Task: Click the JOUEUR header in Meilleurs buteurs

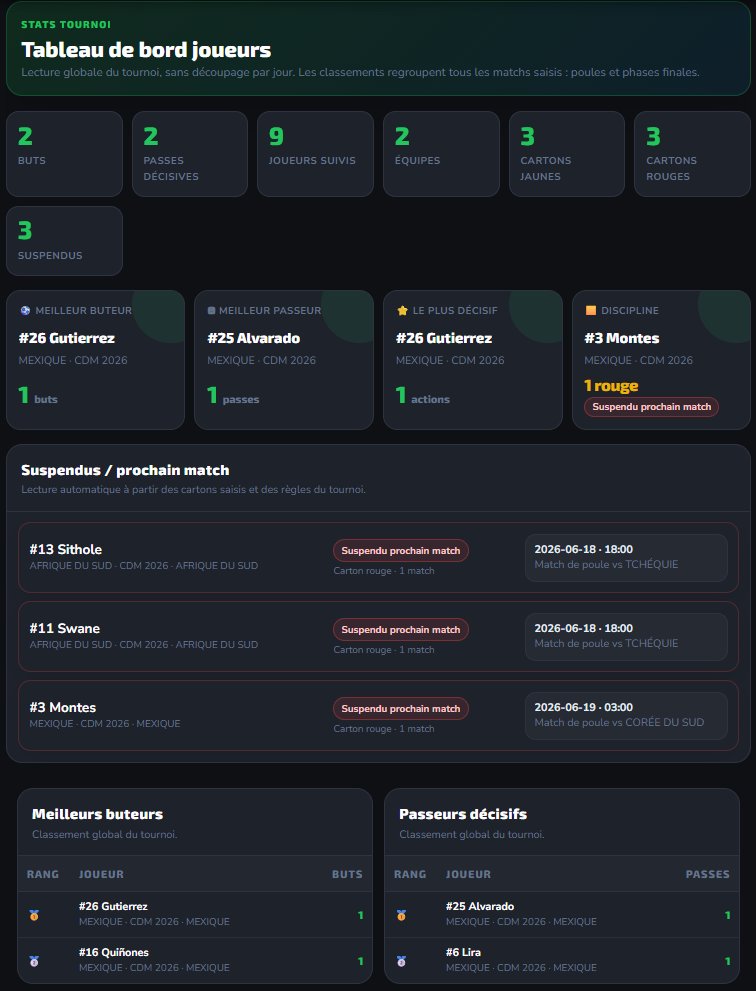Action: tap(101, 874)
